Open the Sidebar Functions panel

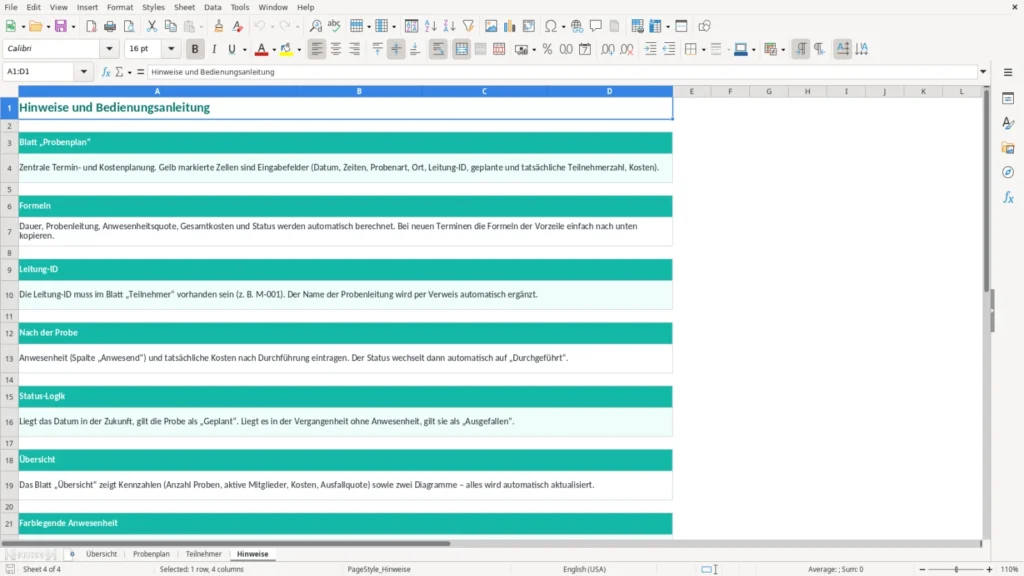(1008, 197)
